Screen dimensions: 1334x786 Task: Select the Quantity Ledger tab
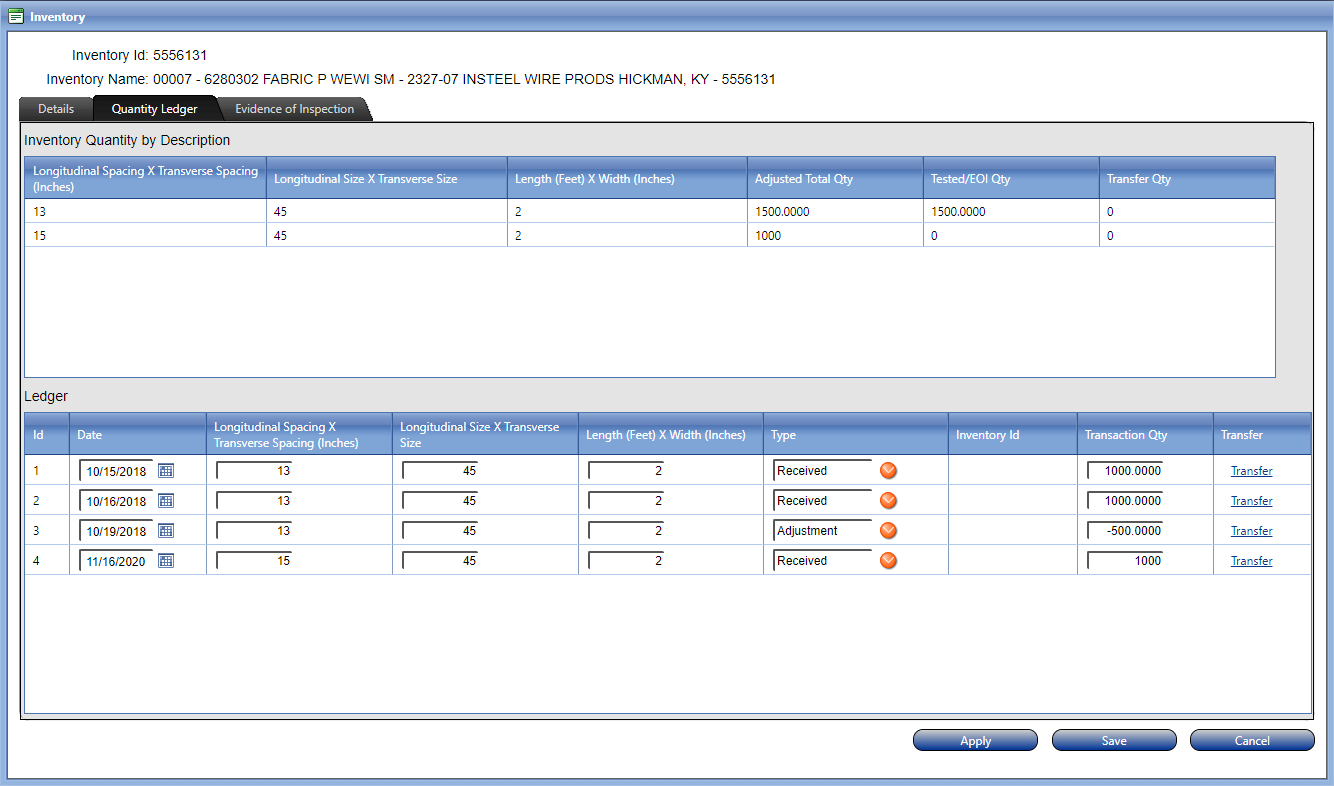point(154,109)
